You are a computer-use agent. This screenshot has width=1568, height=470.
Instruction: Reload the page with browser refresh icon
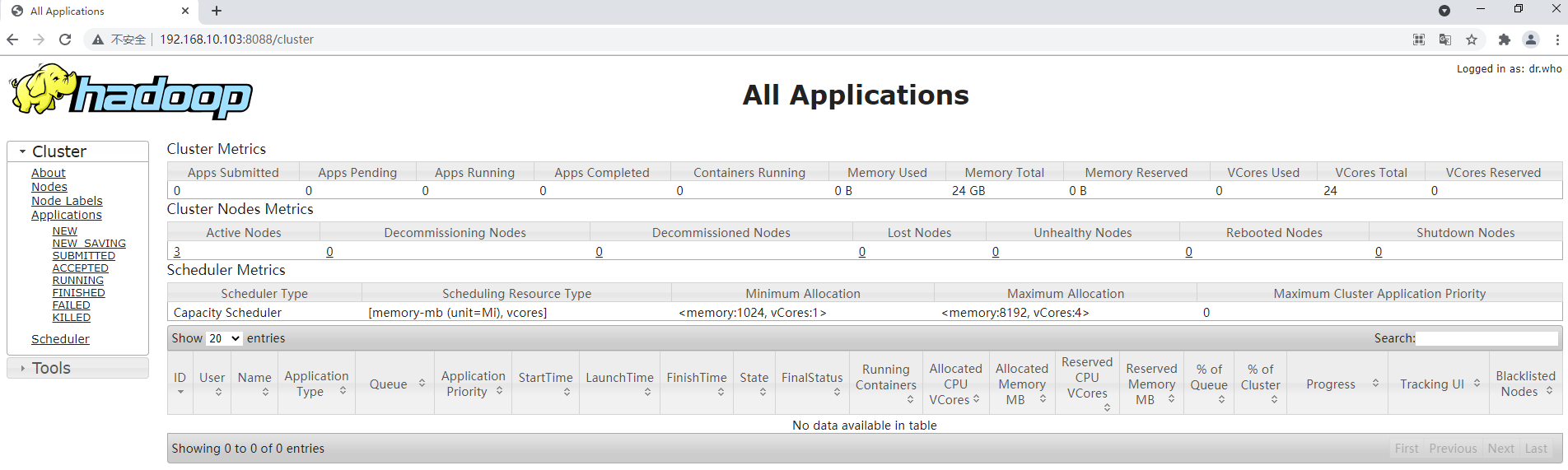tap(65, 40)
